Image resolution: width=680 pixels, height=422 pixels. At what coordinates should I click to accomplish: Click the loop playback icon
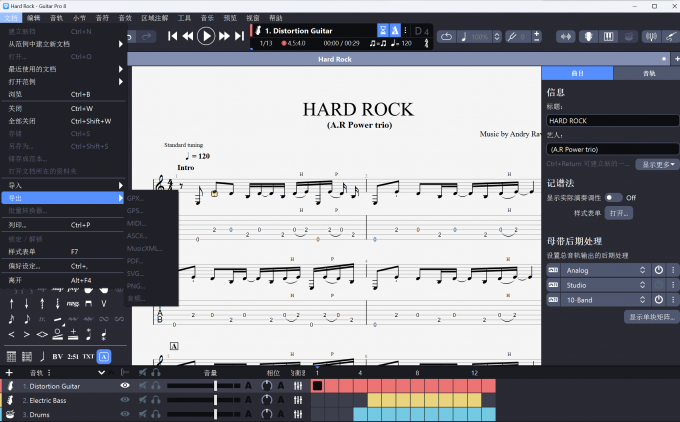446,37
